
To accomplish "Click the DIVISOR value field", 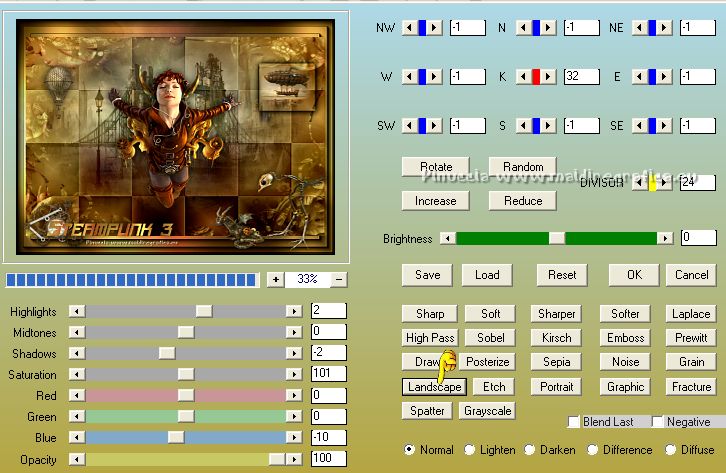I will tap(698, 183).
